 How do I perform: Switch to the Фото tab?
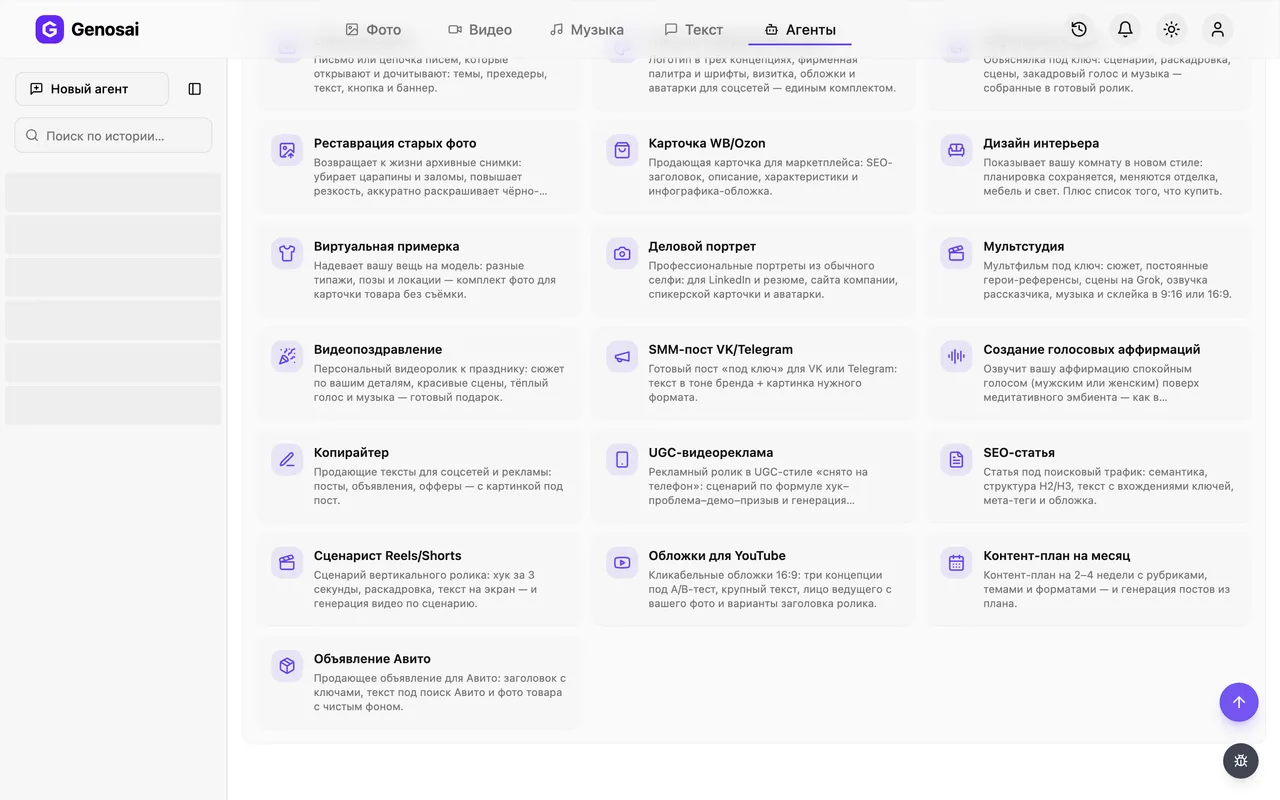pyautogui.click(x=373, y=29)
